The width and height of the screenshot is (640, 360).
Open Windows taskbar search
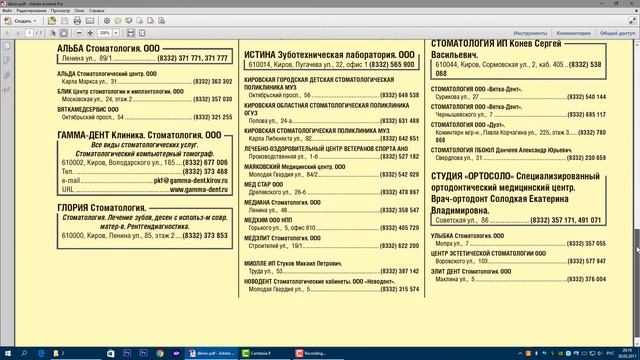click(24, 353)
